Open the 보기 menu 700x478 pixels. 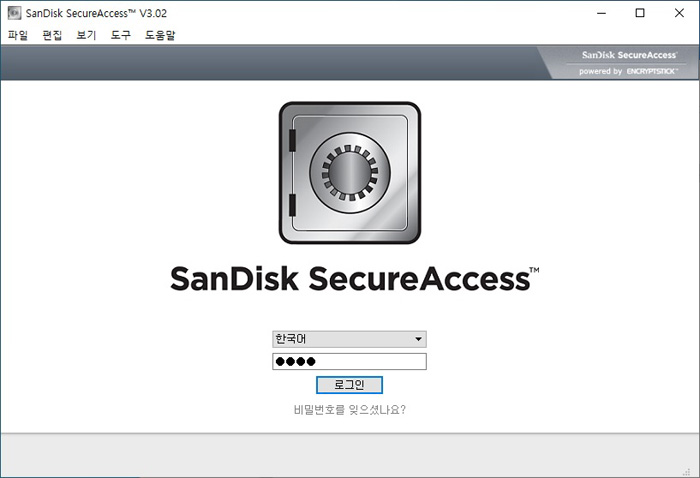click(86, 35)
